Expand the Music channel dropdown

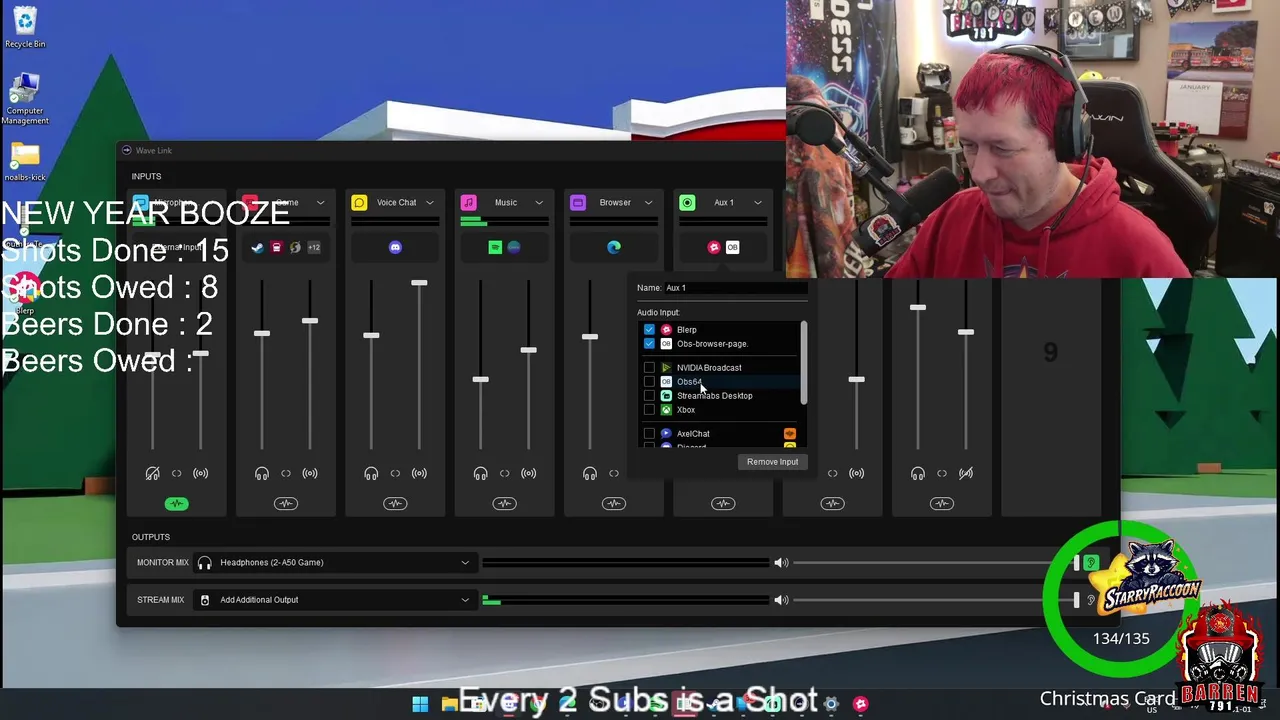click(539, 203)
